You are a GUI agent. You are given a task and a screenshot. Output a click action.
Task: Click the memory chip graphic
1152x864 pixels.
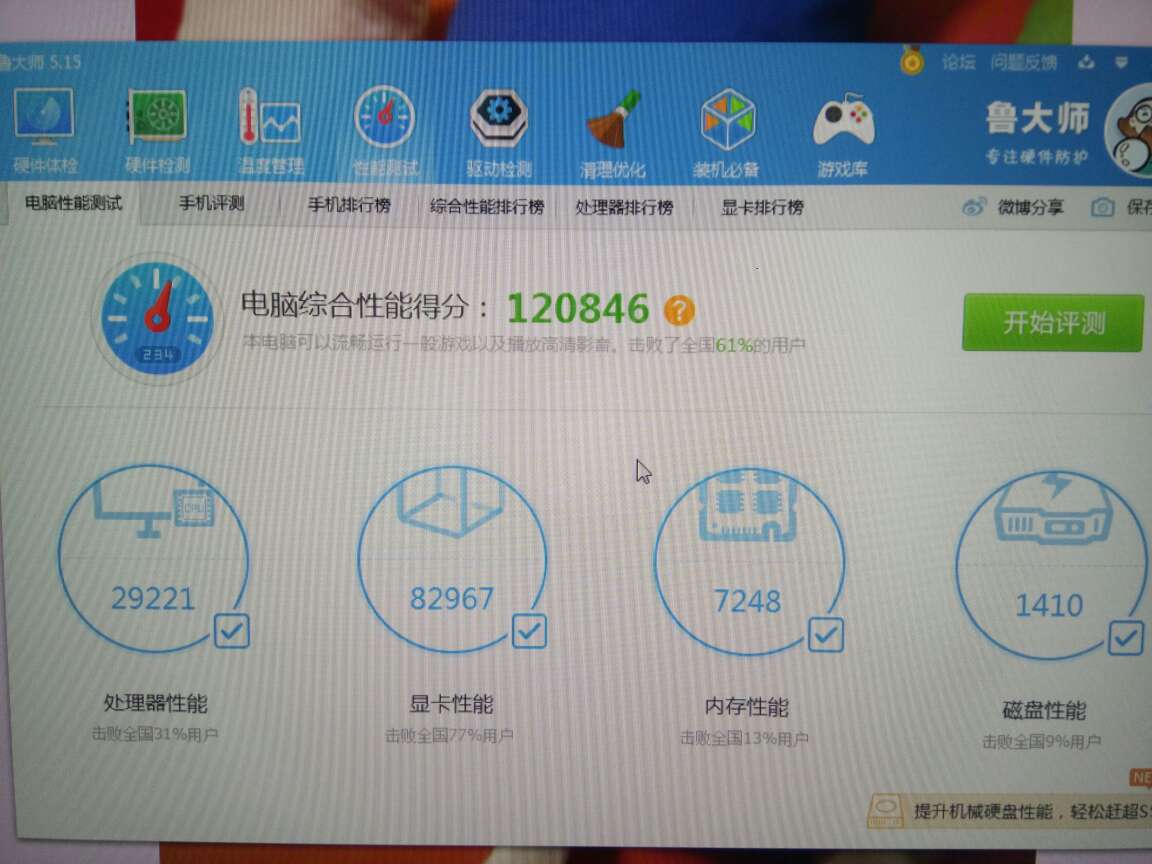tap(747, 507)
